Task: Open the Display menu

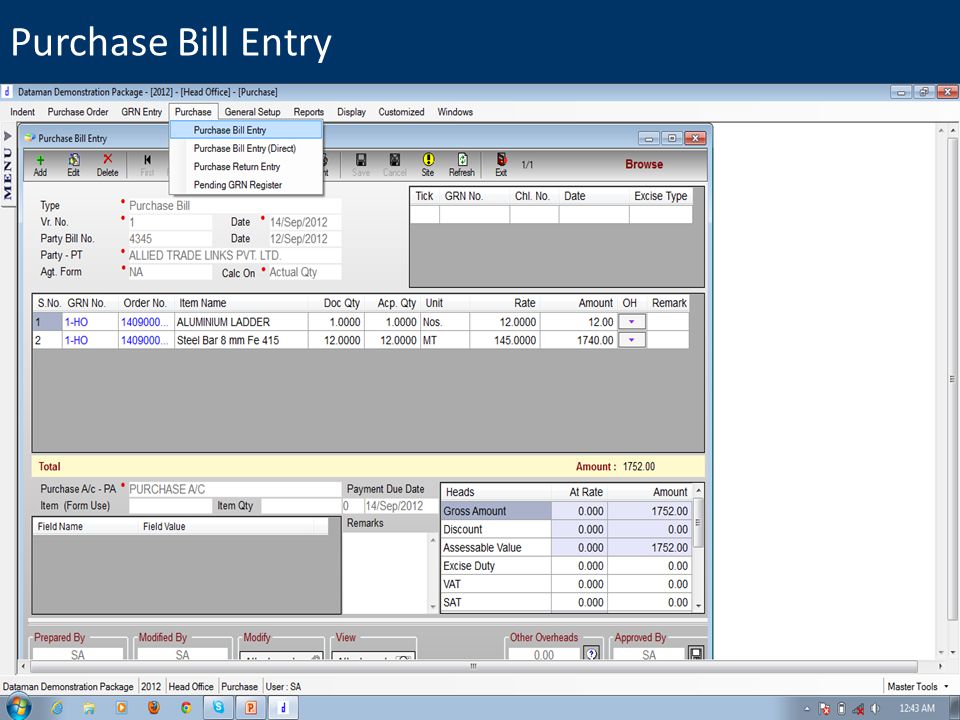Action: 351,112
